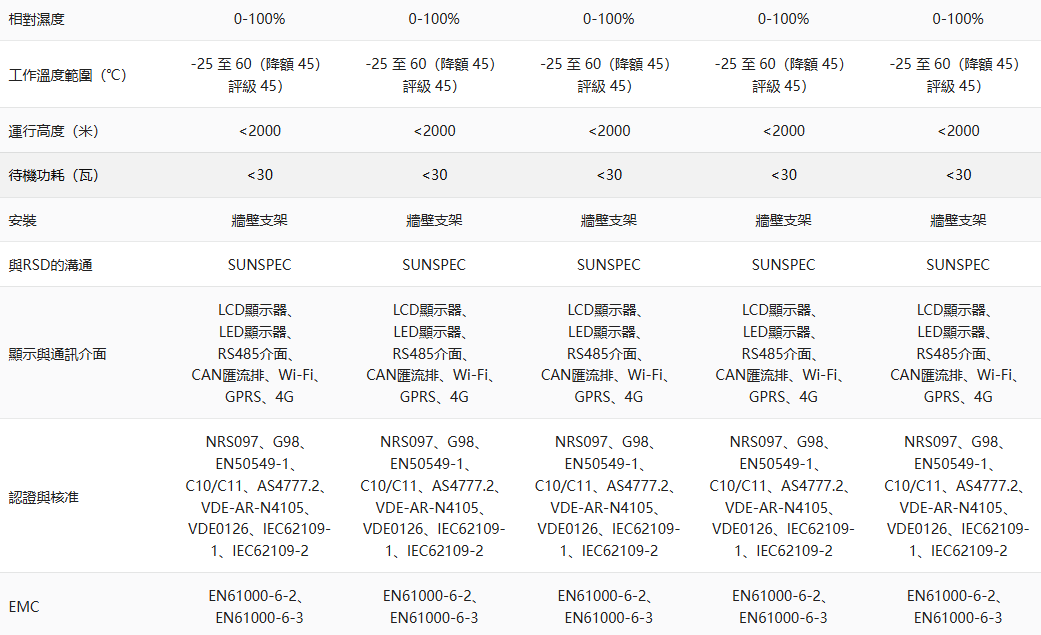Select the last column's 0-100% humidity value

click(x=958, y=19)
